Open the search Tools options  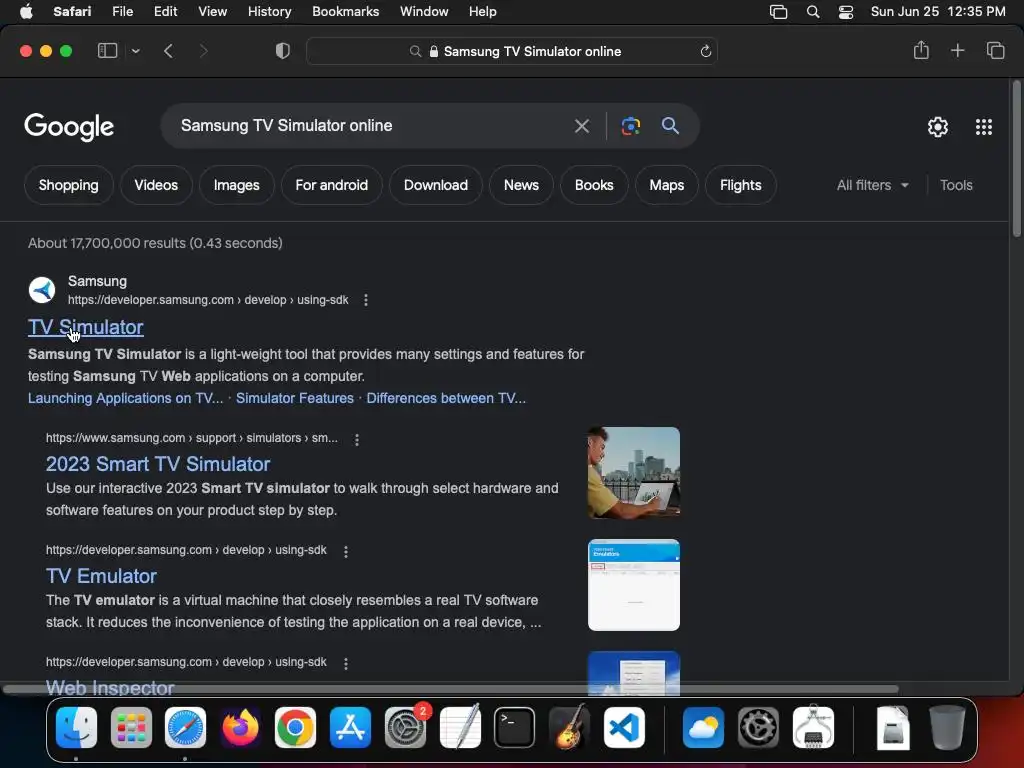pos(956,185)
